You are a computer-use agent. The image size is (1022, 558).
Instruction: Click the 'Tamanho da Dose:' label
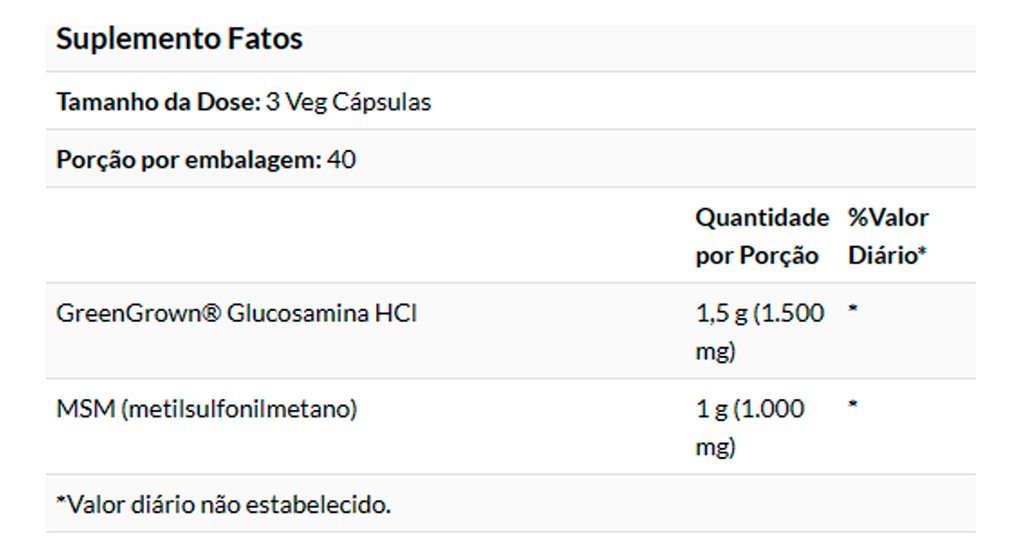tap(158, 102)
